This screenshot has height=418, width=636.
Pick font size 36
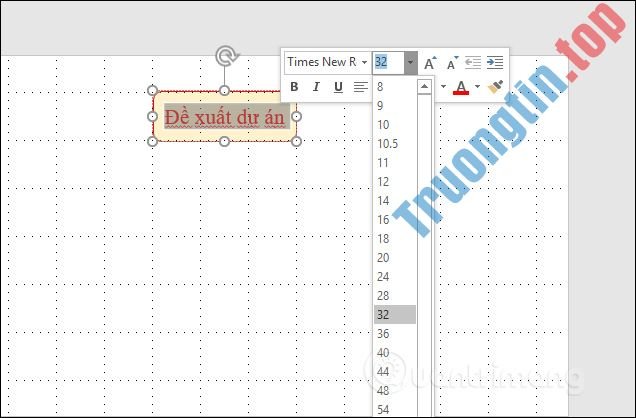[x=395, y=334]
